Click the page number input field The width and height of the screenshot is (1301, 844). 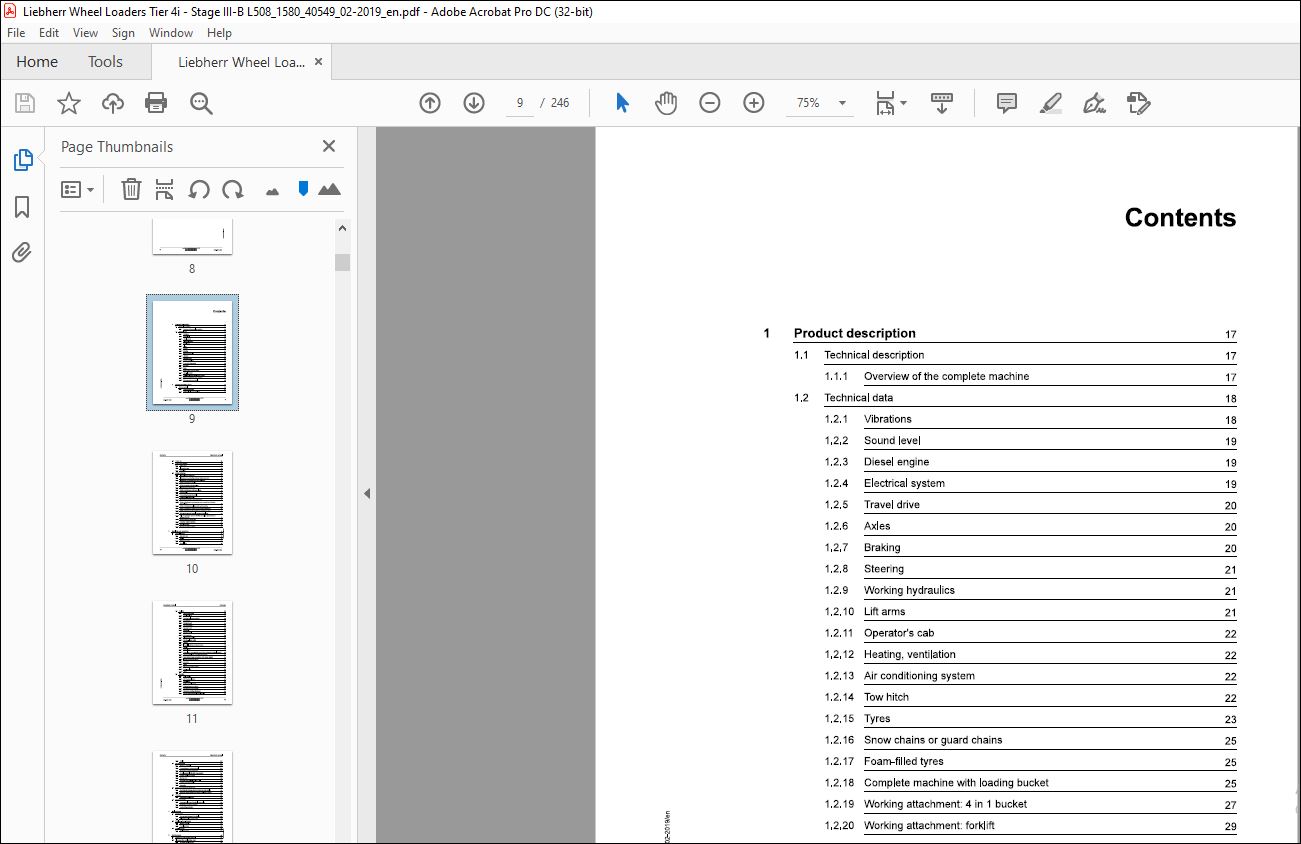tap(520, 103)
